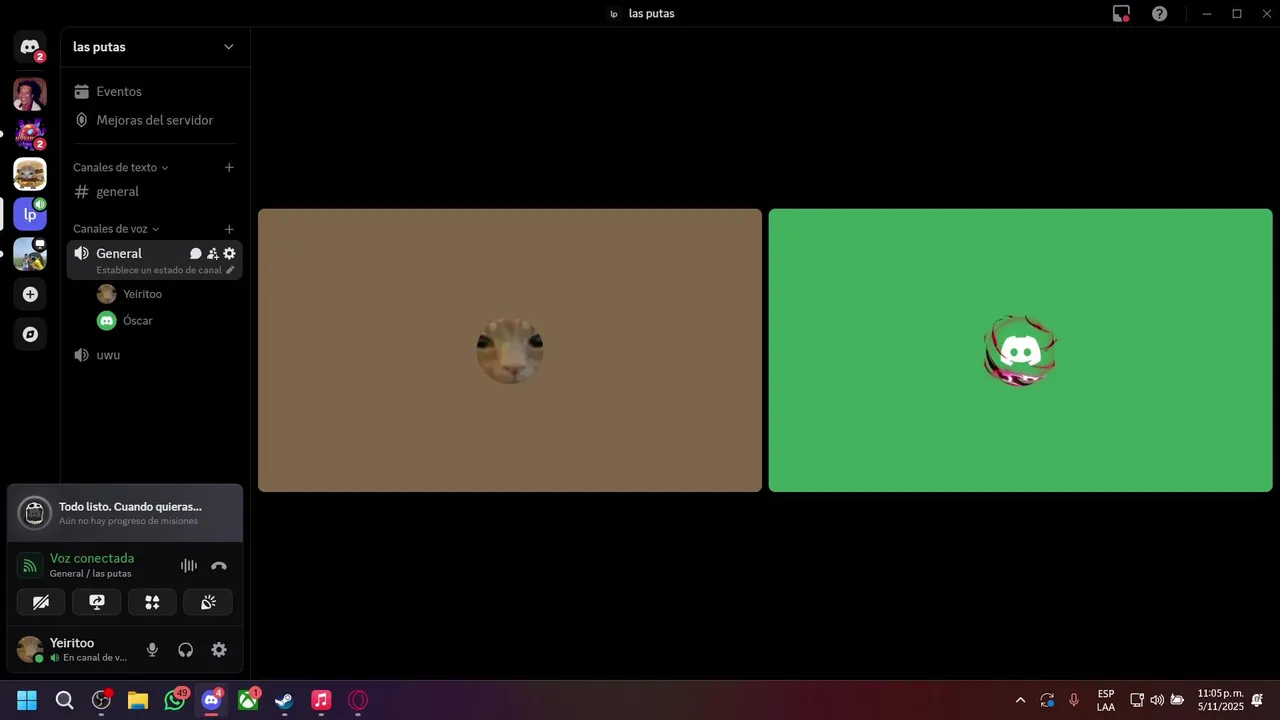This screenshot has width=1280, height=720.
Task: Add a server with the plus icon
Action: [30, 294]
